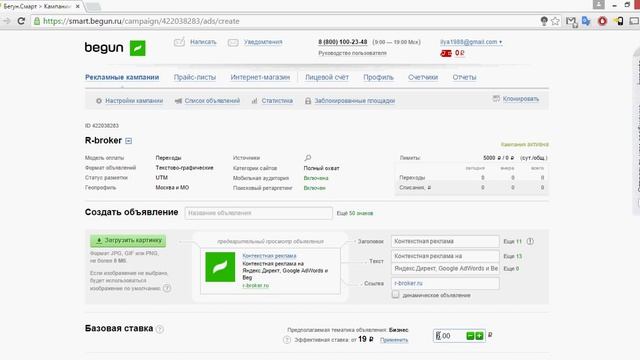Click the help icon near default image note
The height and width of the screenshot is (360, 640).
click(167, 288)
